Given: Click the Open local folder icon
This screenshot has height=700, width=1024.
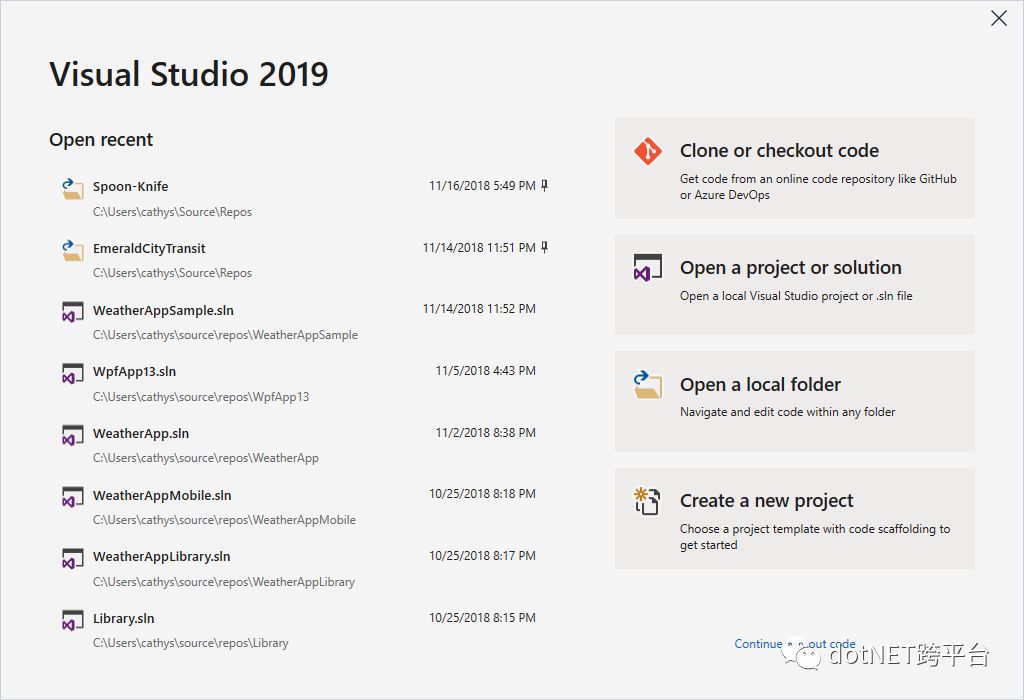Looking at the screenshot, I should pyautogui.click(x=648, y=385).
